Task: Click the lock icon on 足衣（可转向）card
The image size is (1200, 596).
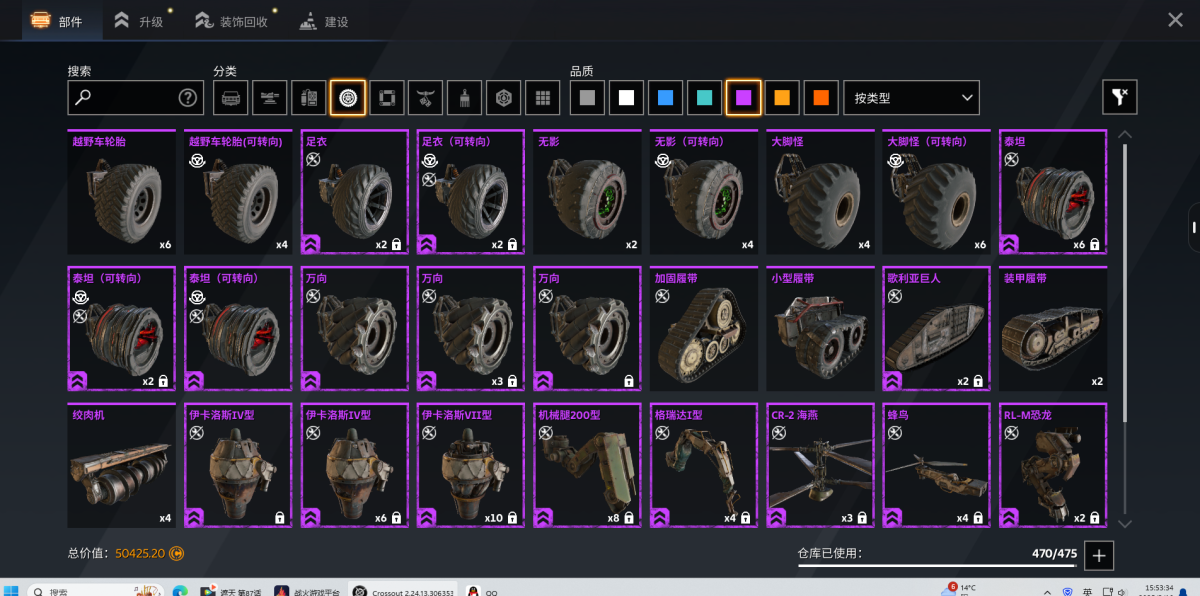Action: 512,244
